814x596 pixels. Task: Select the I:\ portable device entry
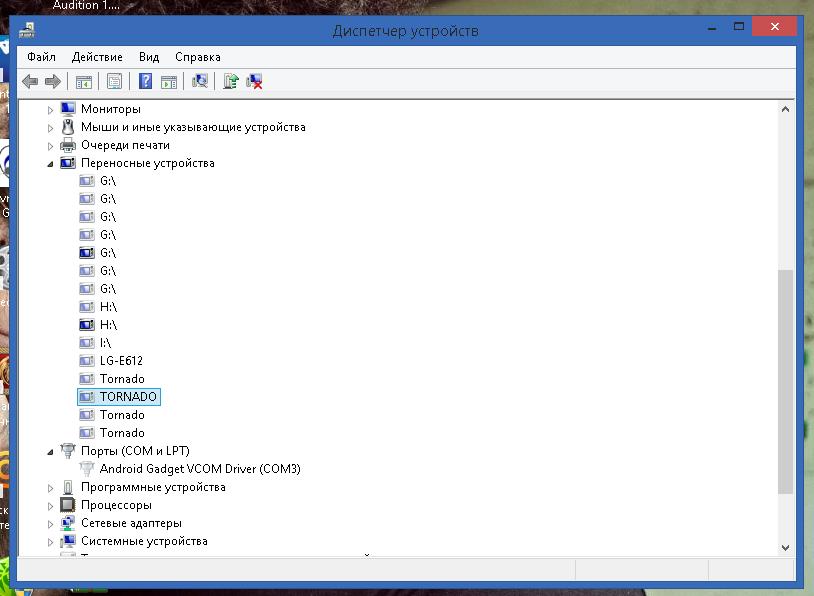pyautogui.click(x=106, y=343)
